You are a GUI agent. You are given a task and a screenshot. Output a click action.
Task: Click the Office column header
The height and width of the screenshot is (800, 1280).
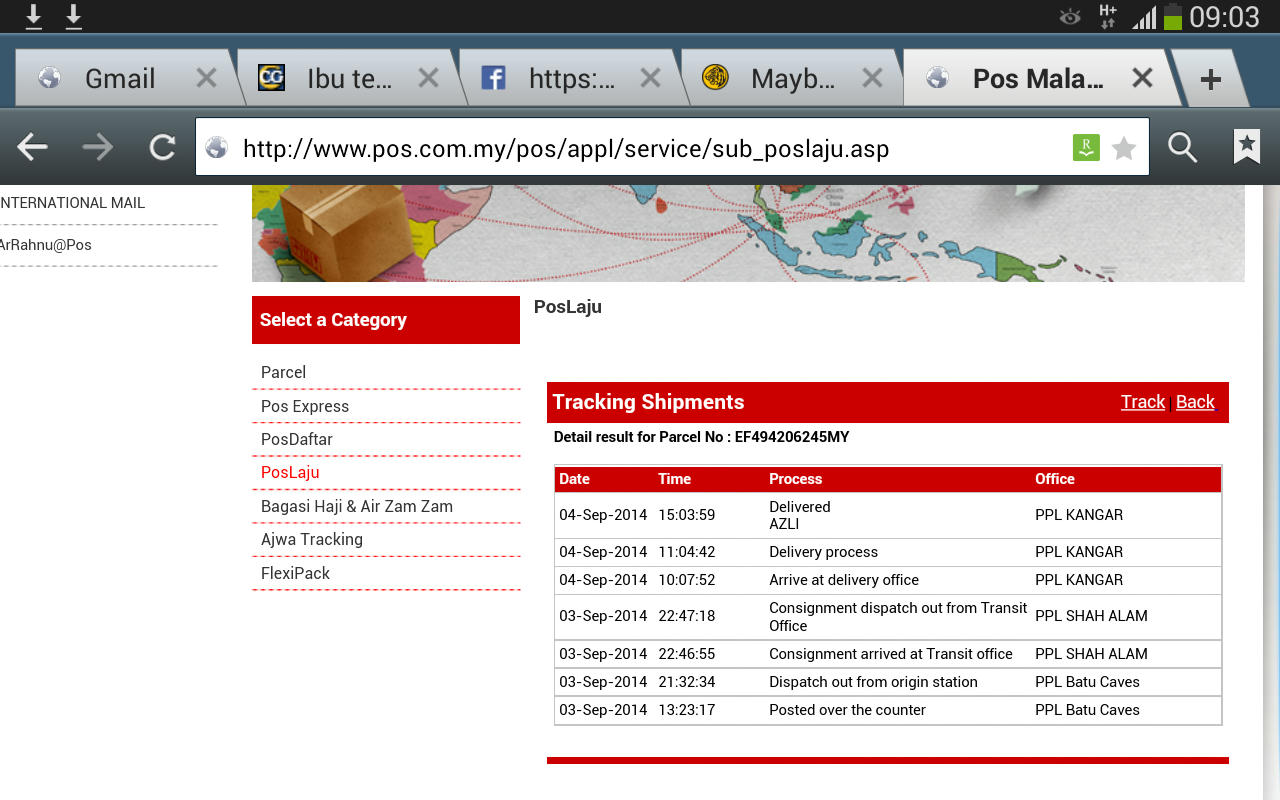[x=1055, y=479]
